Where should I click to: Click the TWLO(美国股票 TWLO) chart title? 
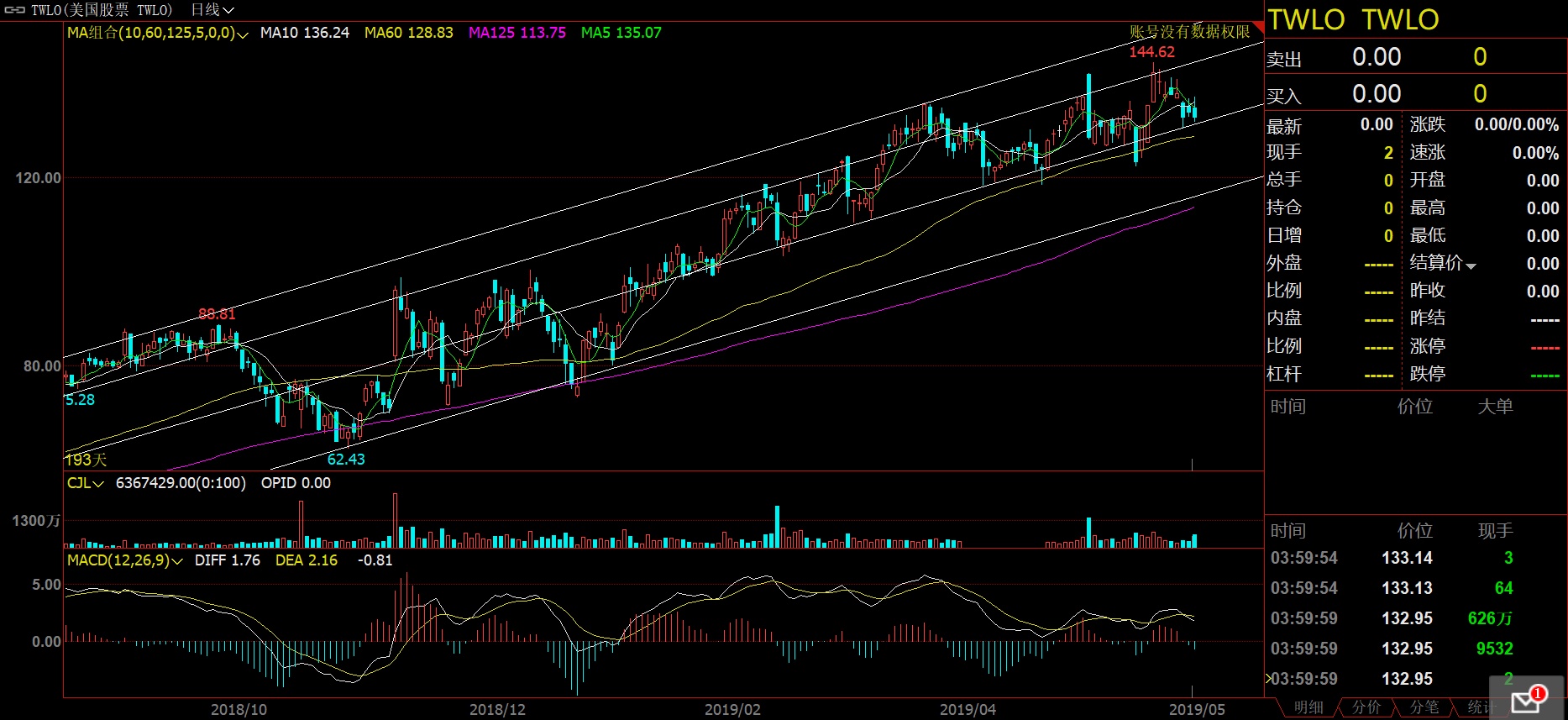click(x=102, y=10)
